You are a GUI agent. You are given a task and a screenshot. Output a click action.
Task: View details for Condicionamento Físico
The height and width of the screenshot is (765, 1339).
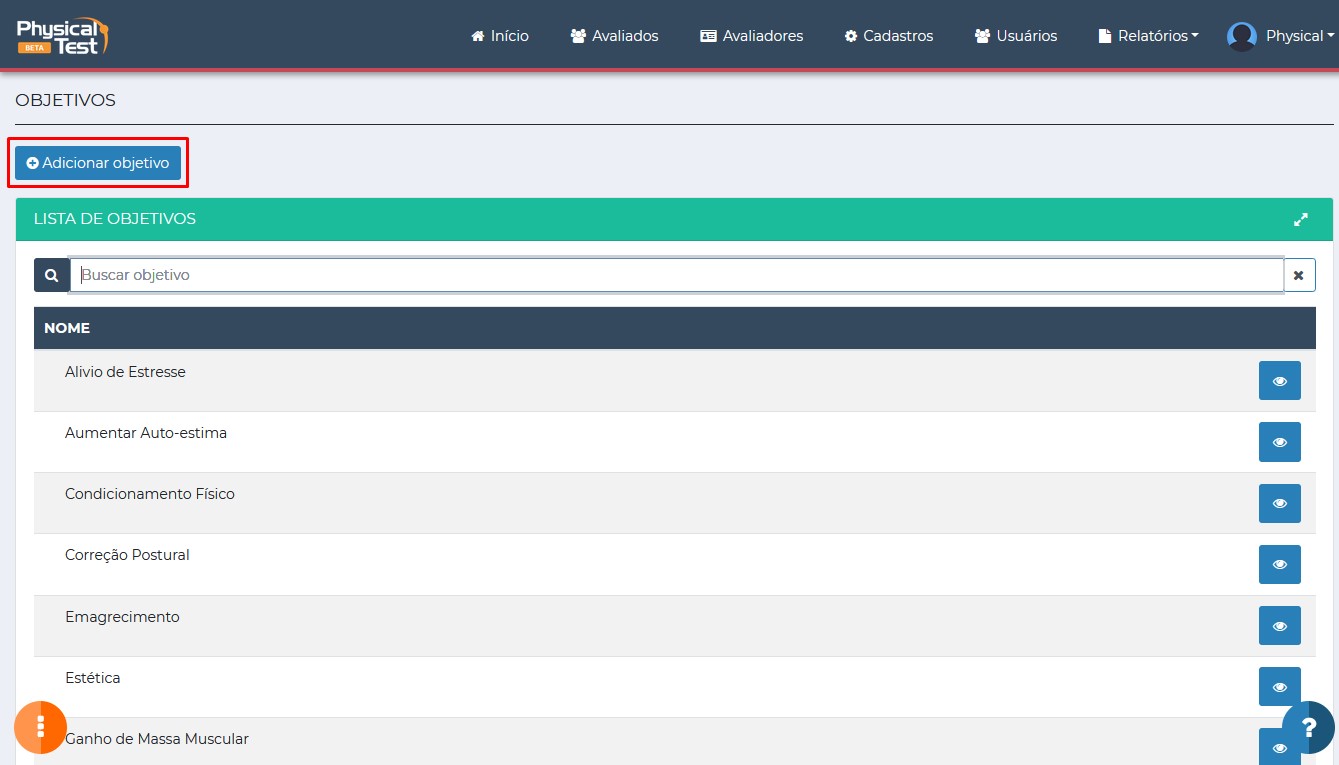pos(1279,503)
